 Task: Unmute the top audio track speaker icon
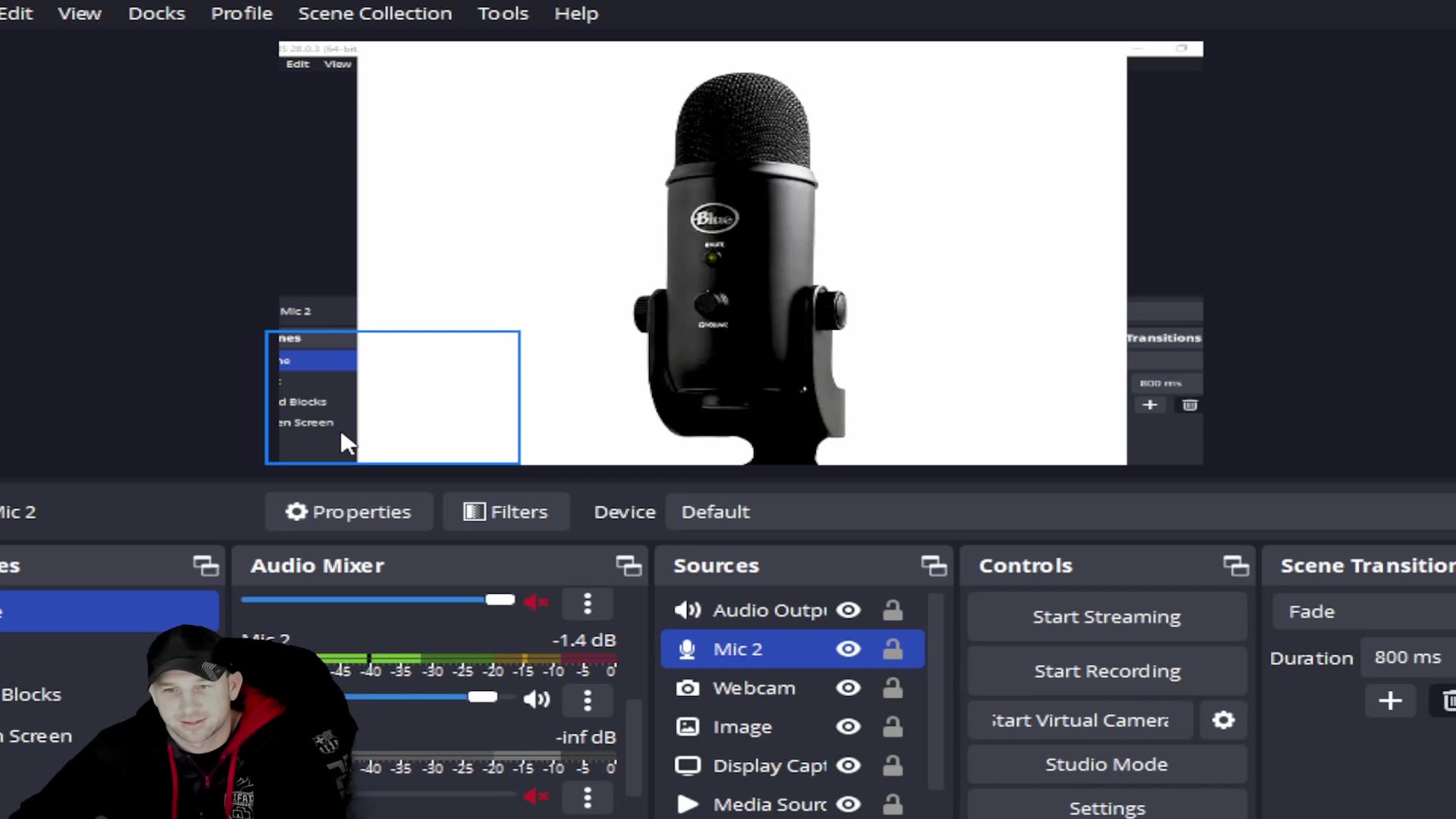pos(536,601)
